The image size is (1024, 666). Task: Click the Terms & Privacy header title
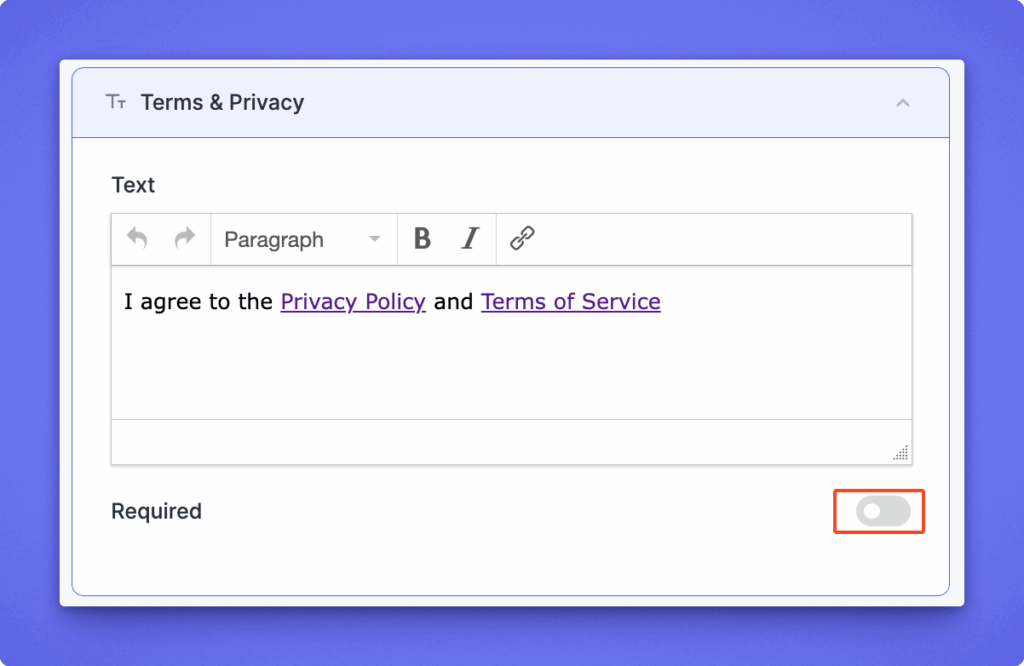click(222, 102)
